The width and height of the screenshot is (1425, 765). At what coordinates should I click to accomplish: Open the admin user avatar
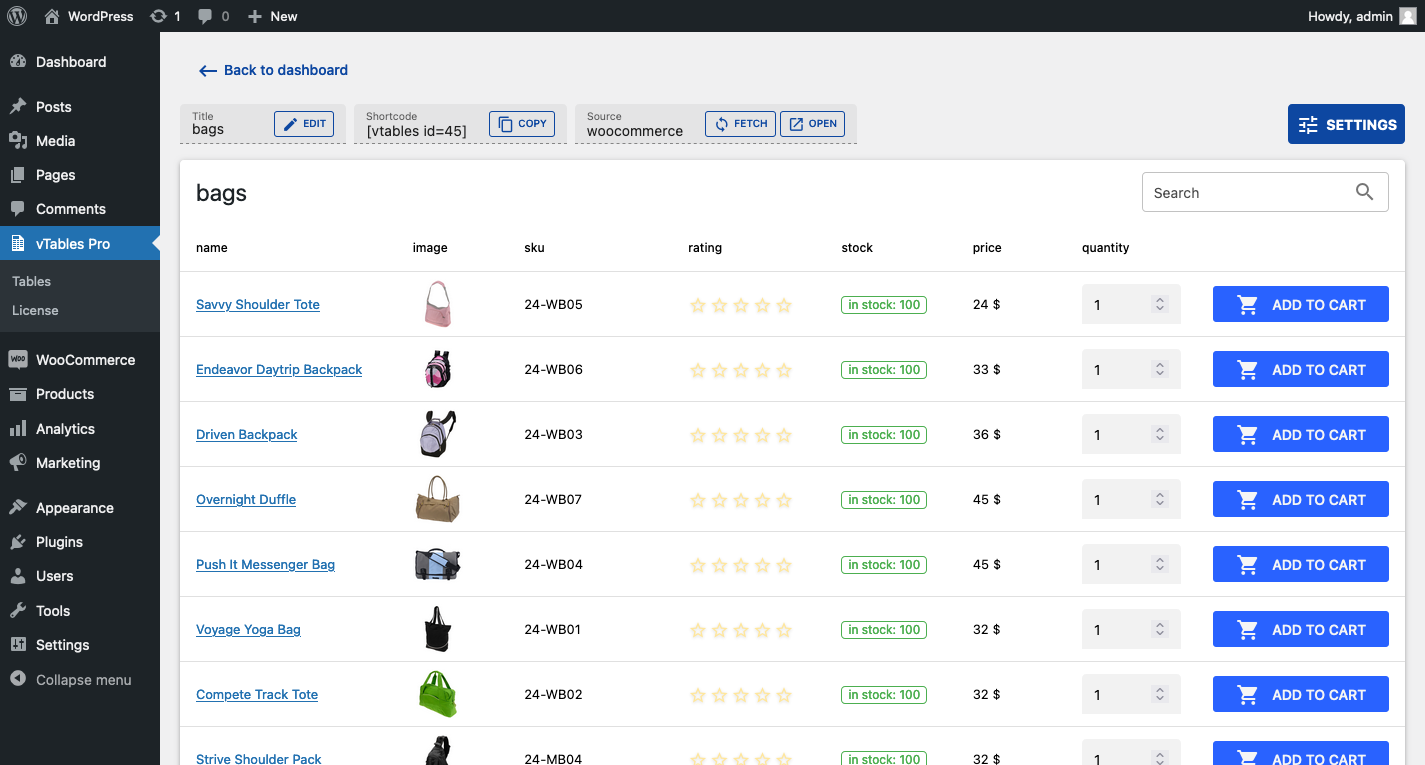[x=1408, y=16]
